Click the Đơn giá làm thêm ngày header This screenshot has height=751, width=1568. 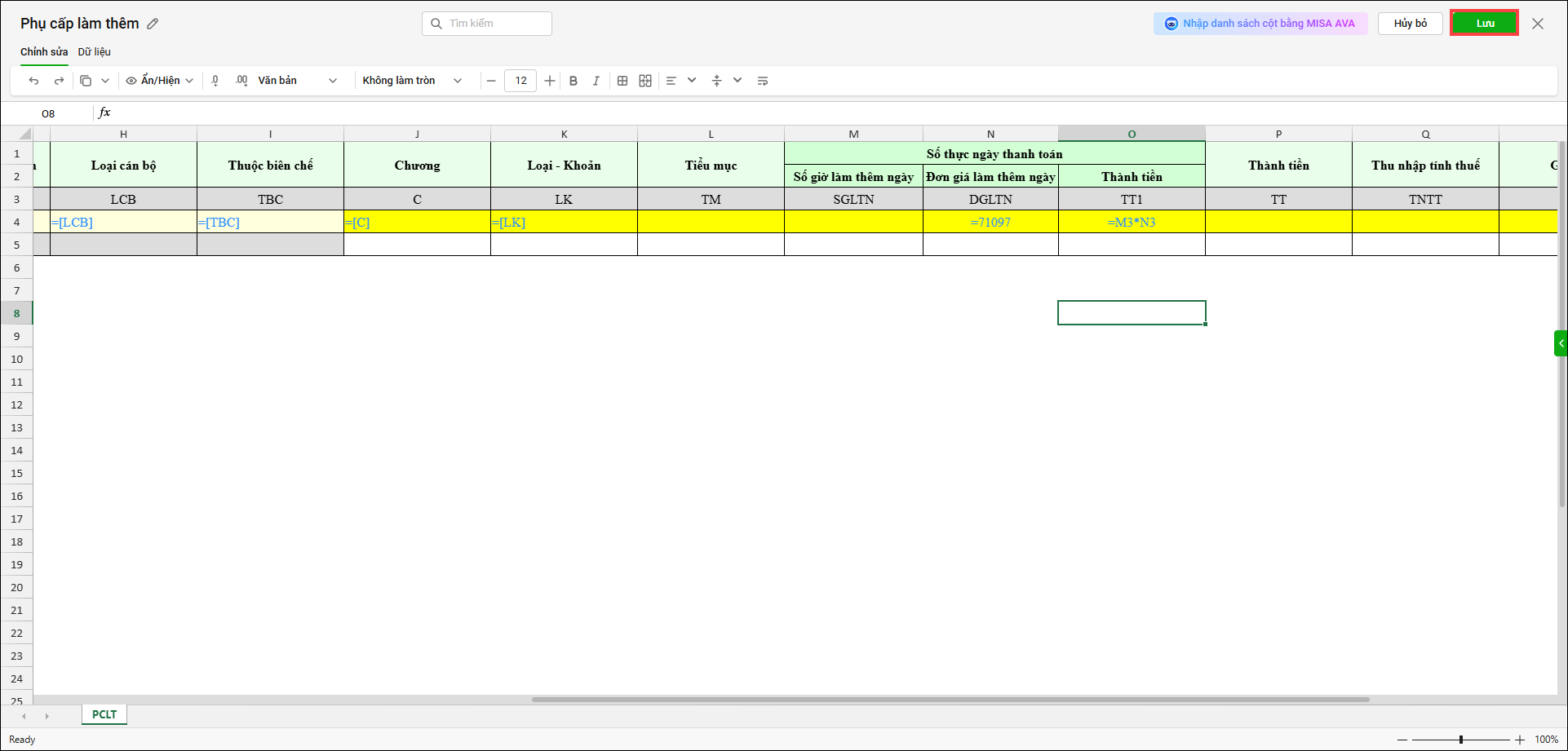point(990,176)
